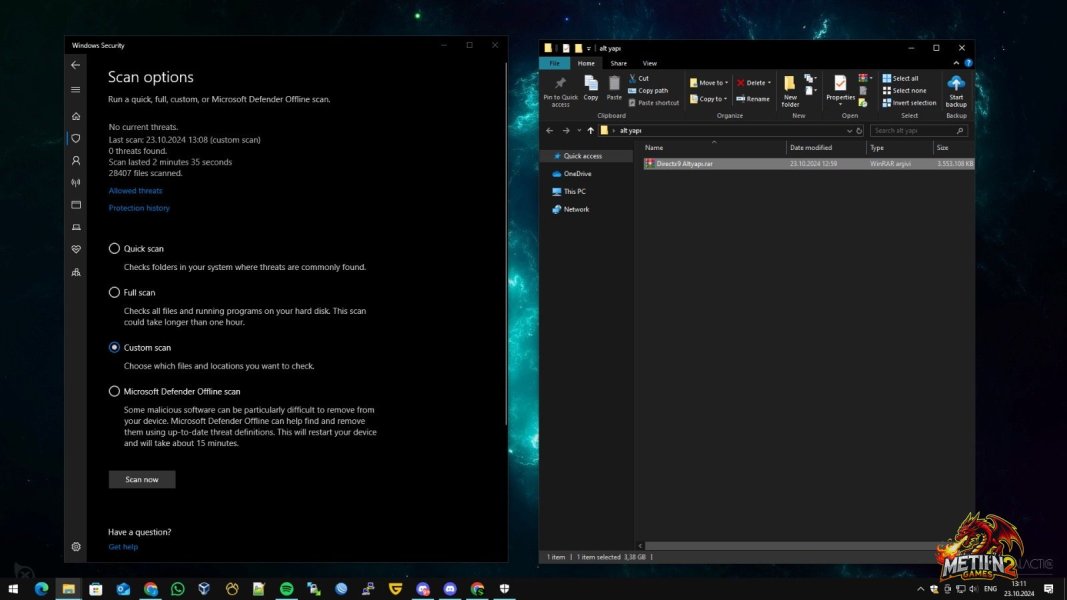Click the Scan now button
Screen dimensions: 1067x600
point(142,480)
